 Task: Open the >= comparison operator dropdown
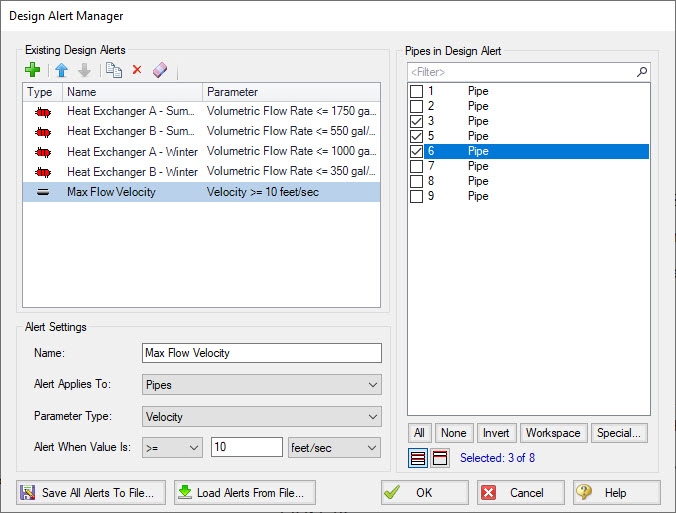click(172, 447)
